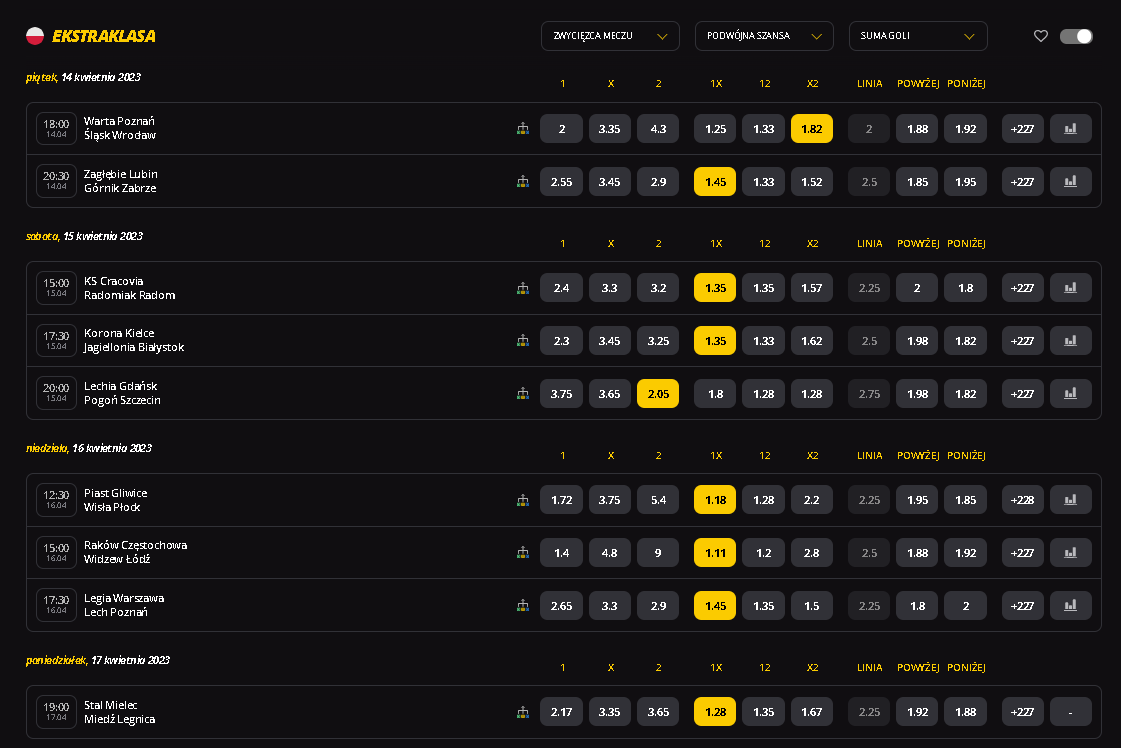Open the Ekstraklasa league title link

104,36
